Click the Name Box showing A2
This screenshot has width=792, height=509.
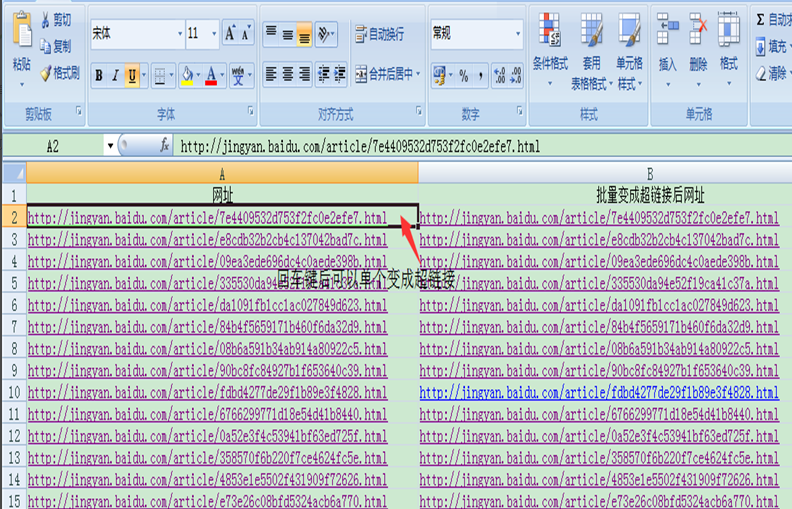coord(53,146)
